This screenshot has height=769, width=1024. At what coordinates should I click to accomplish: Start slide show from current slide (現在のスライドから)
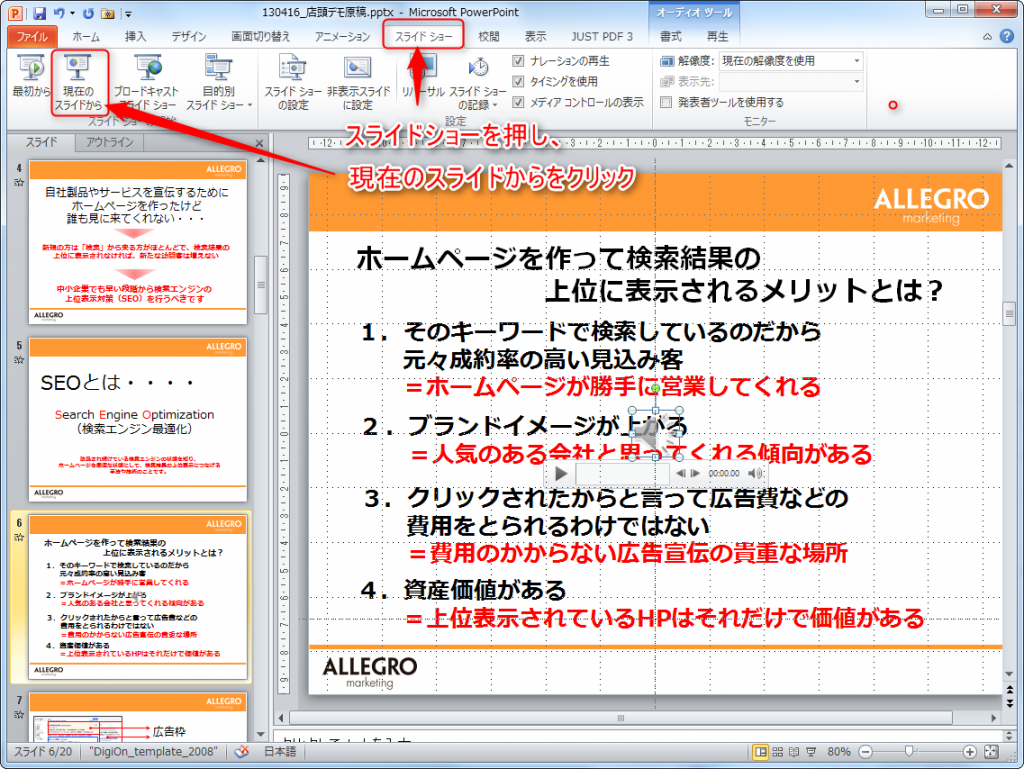coord(78,84)
